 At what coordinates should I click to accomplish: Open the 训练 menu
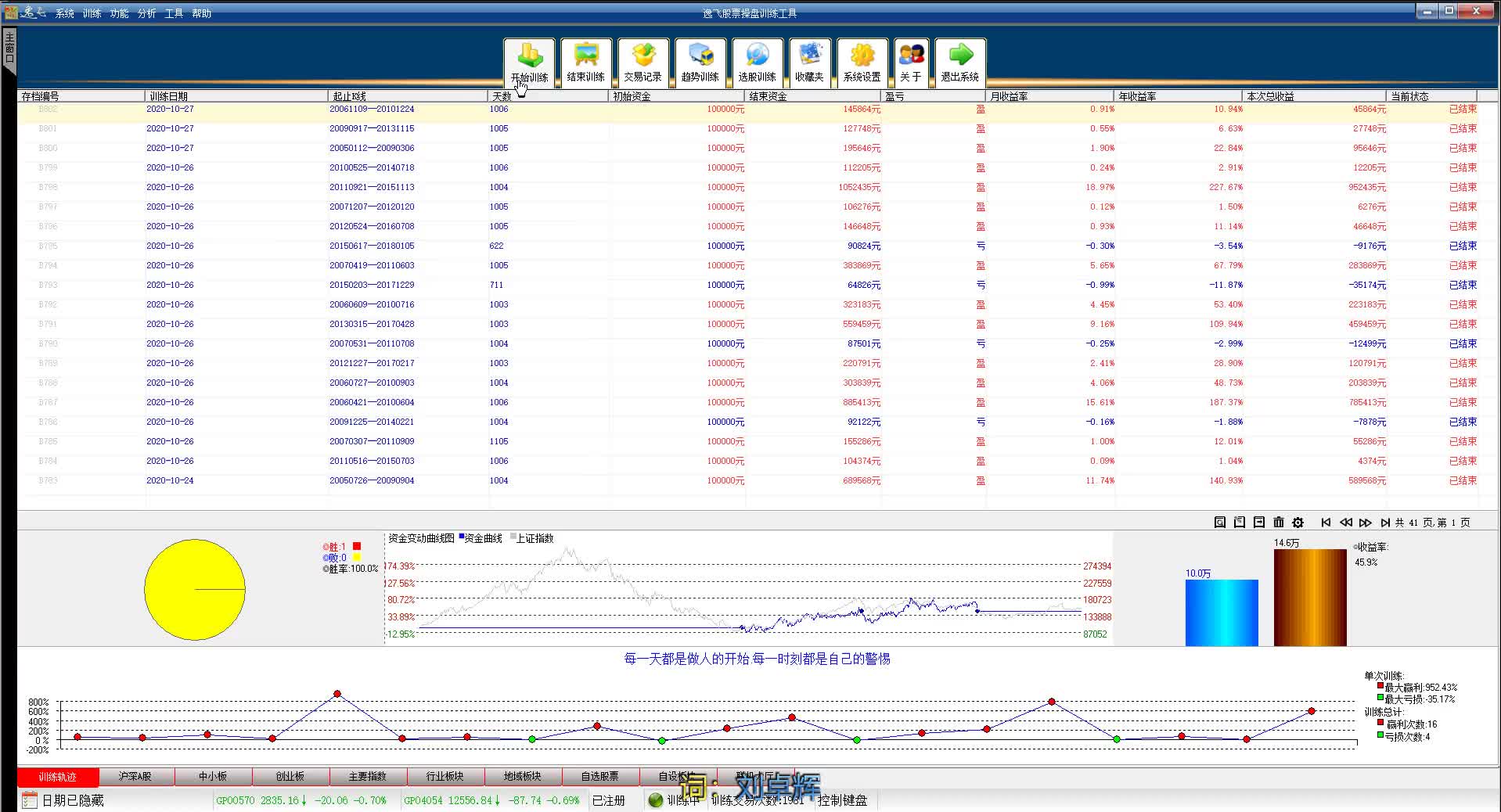92,13
